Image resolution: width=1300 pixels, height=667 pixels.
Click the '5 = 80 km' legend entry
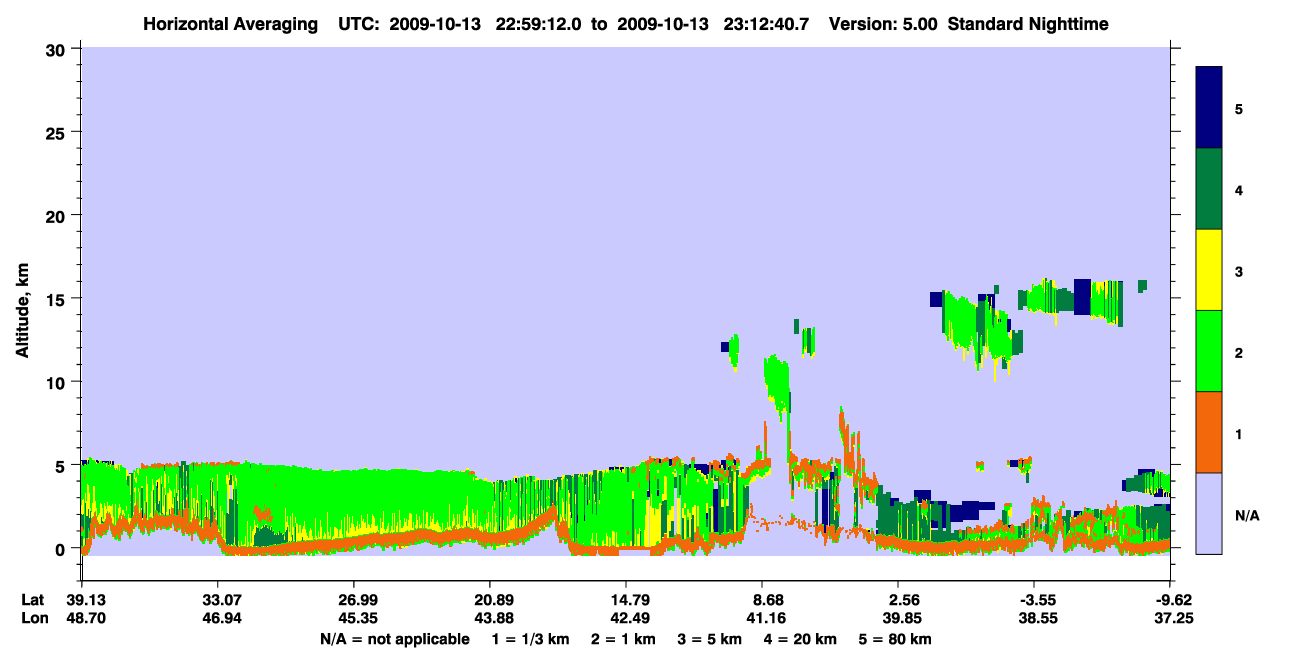coord(897,639)
